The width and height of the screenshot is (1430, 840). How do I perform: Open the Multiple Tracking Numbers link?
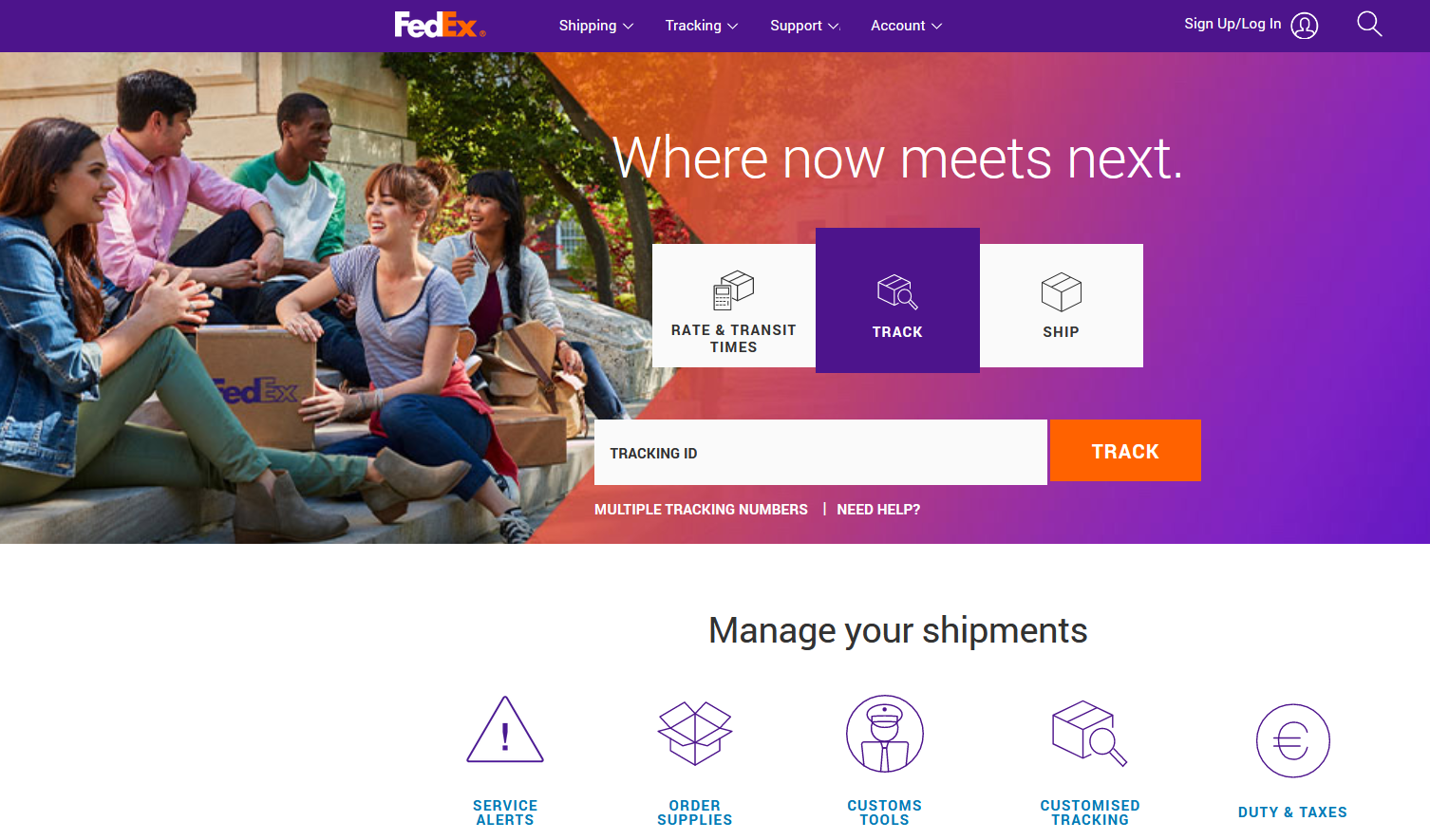701,510
